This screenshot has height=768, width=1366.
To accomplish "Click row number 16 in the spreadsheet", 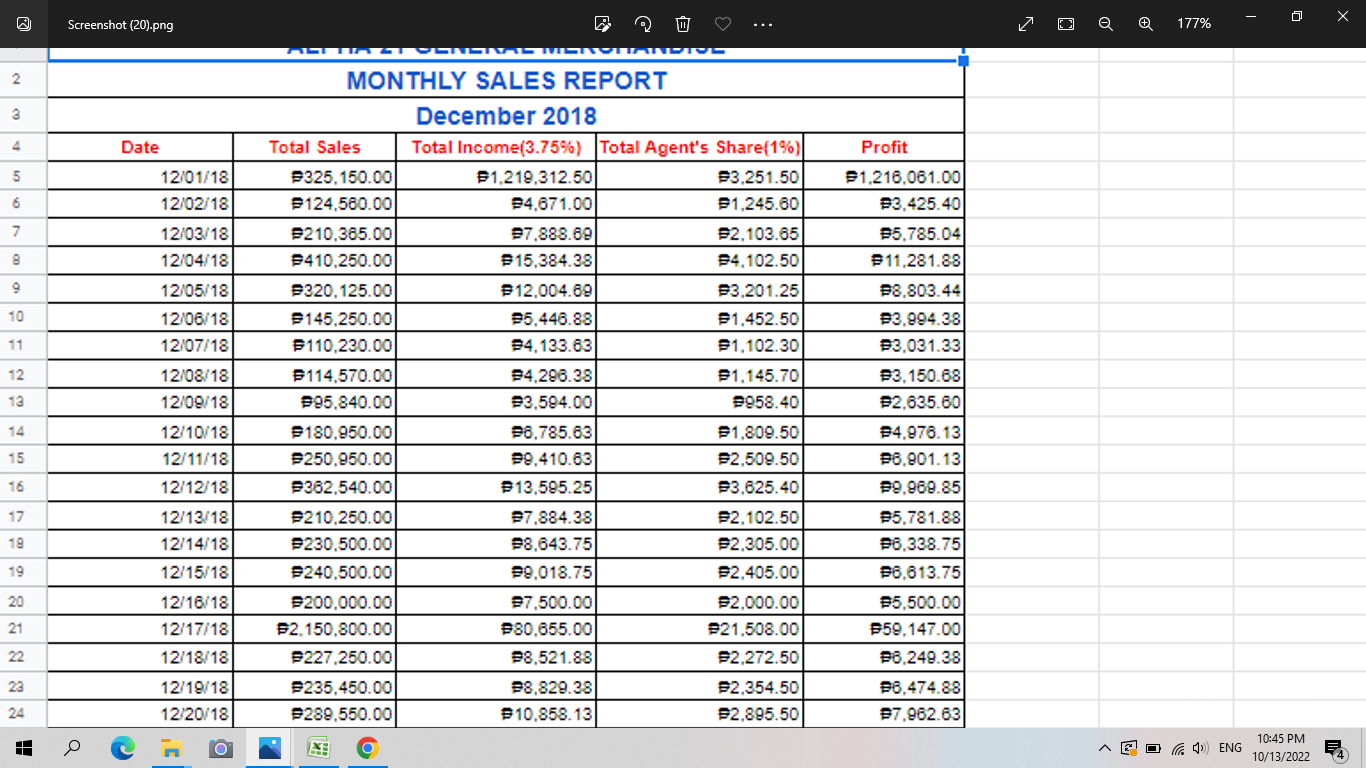I will [15, 487].
